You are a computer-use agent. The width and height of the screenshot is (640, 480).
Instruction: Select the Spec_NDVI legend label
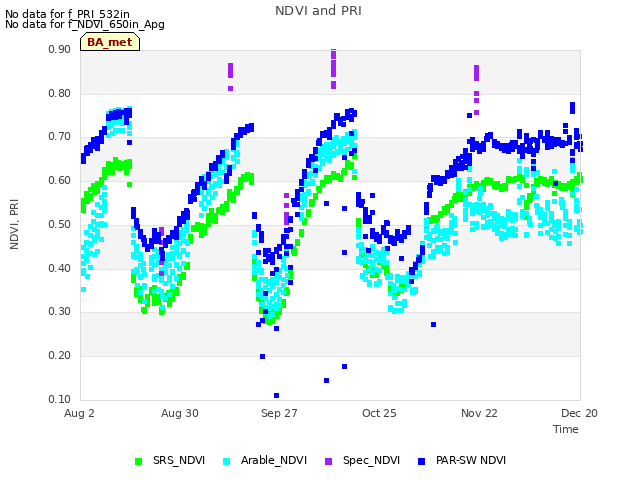[371, 460]
